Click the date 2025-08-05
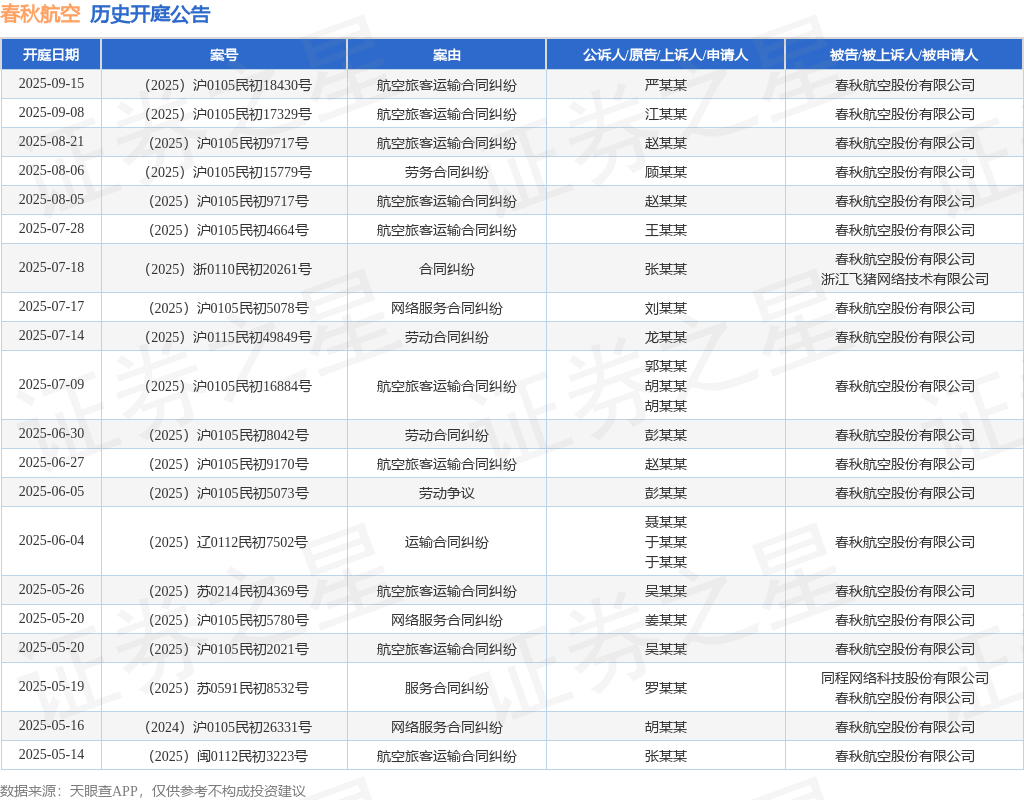Screen dimensions: 1024x800 coord(52,199)
